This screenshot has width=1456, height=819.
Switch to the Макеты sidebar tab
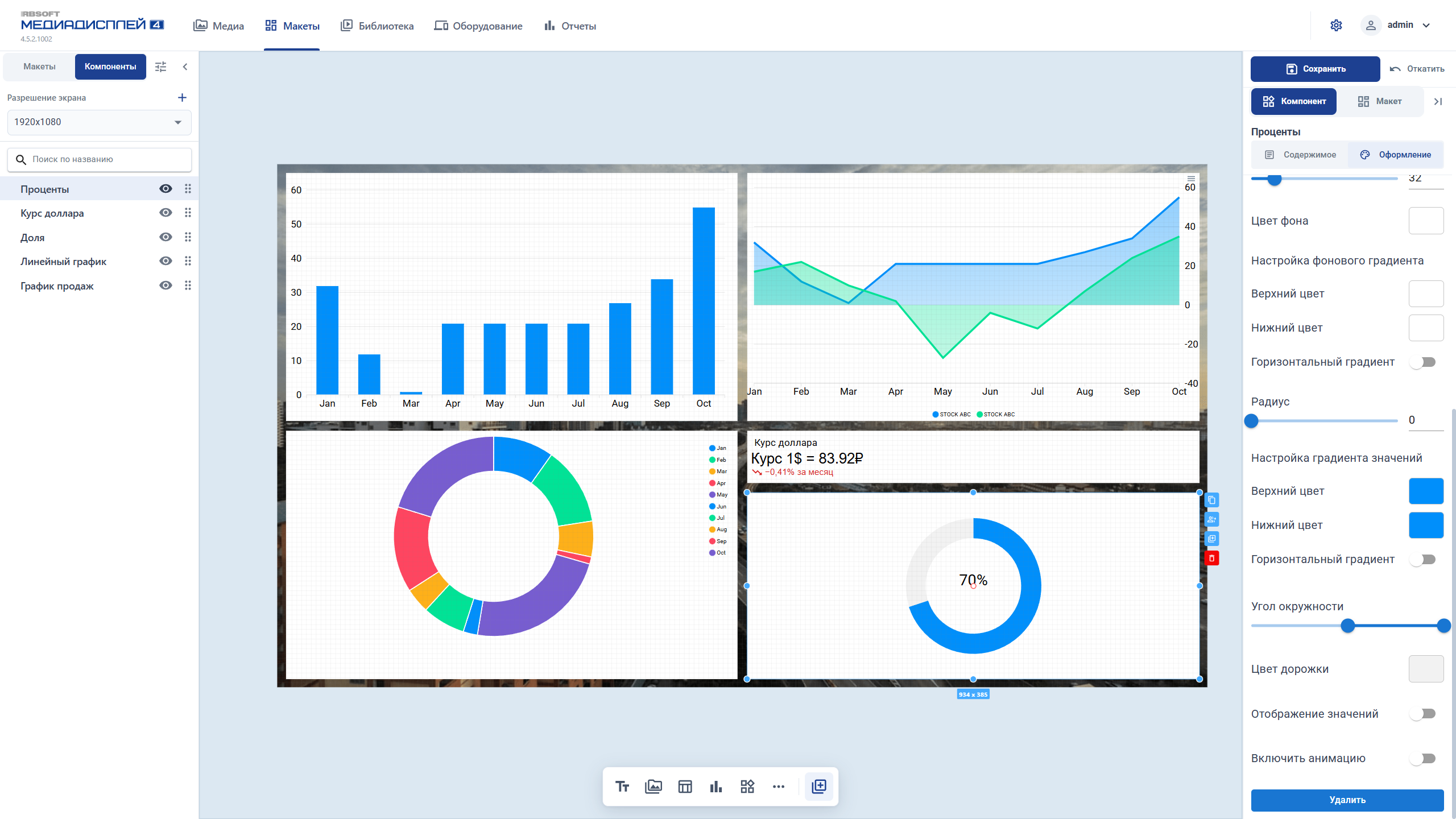pos(39,67)
